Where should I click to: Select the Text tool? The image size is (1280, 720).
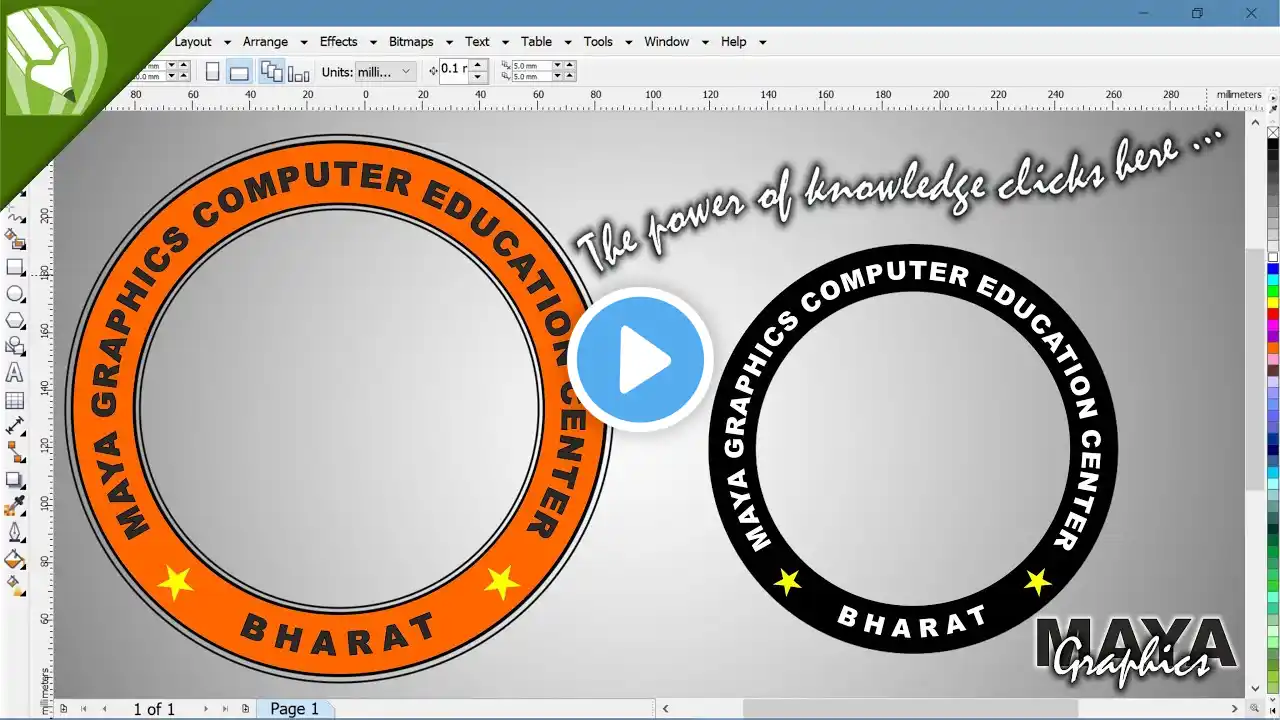coord(15,374)
